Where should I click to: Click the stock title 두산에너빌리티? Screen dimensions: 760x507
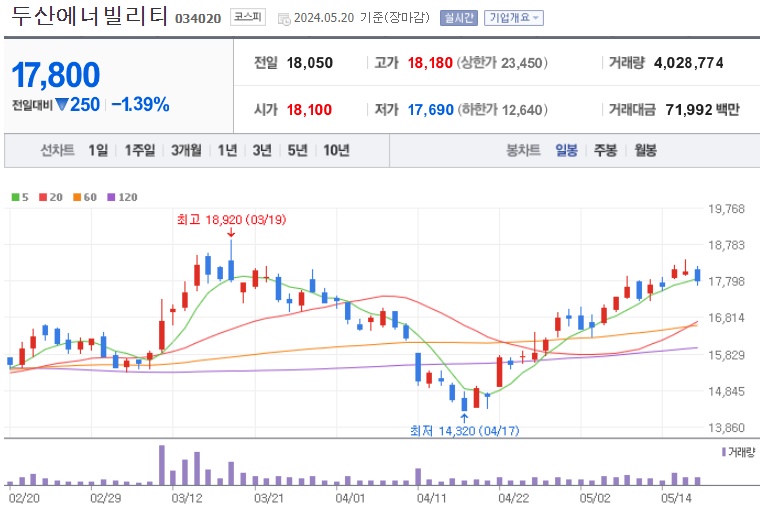(x=89, y=16)
